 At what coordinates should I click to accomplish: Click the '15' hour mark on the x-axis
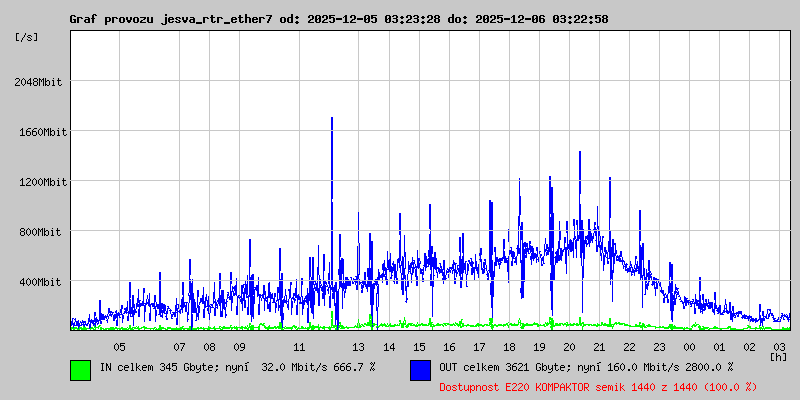[419, 346]
